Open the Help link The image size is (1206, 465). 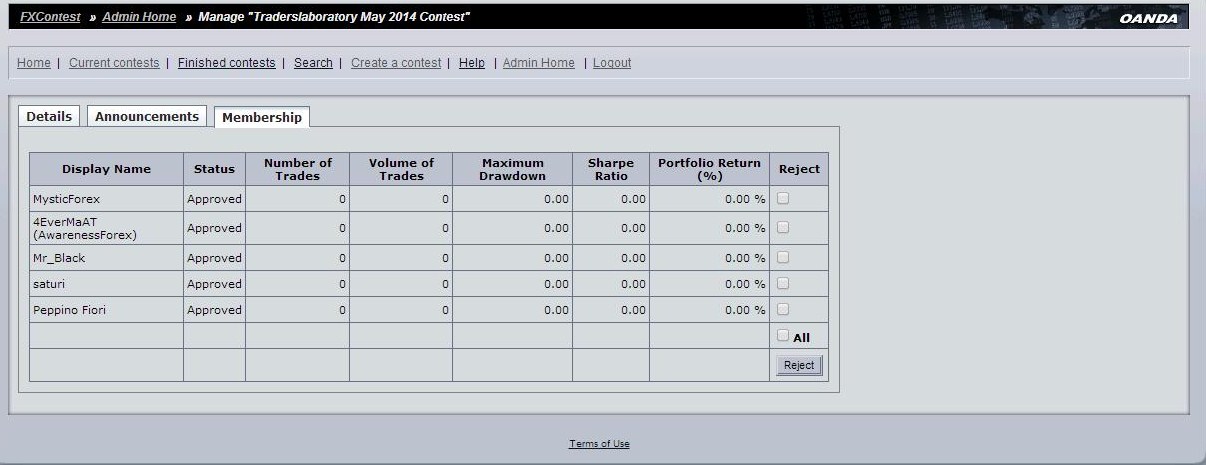(472, 63)
